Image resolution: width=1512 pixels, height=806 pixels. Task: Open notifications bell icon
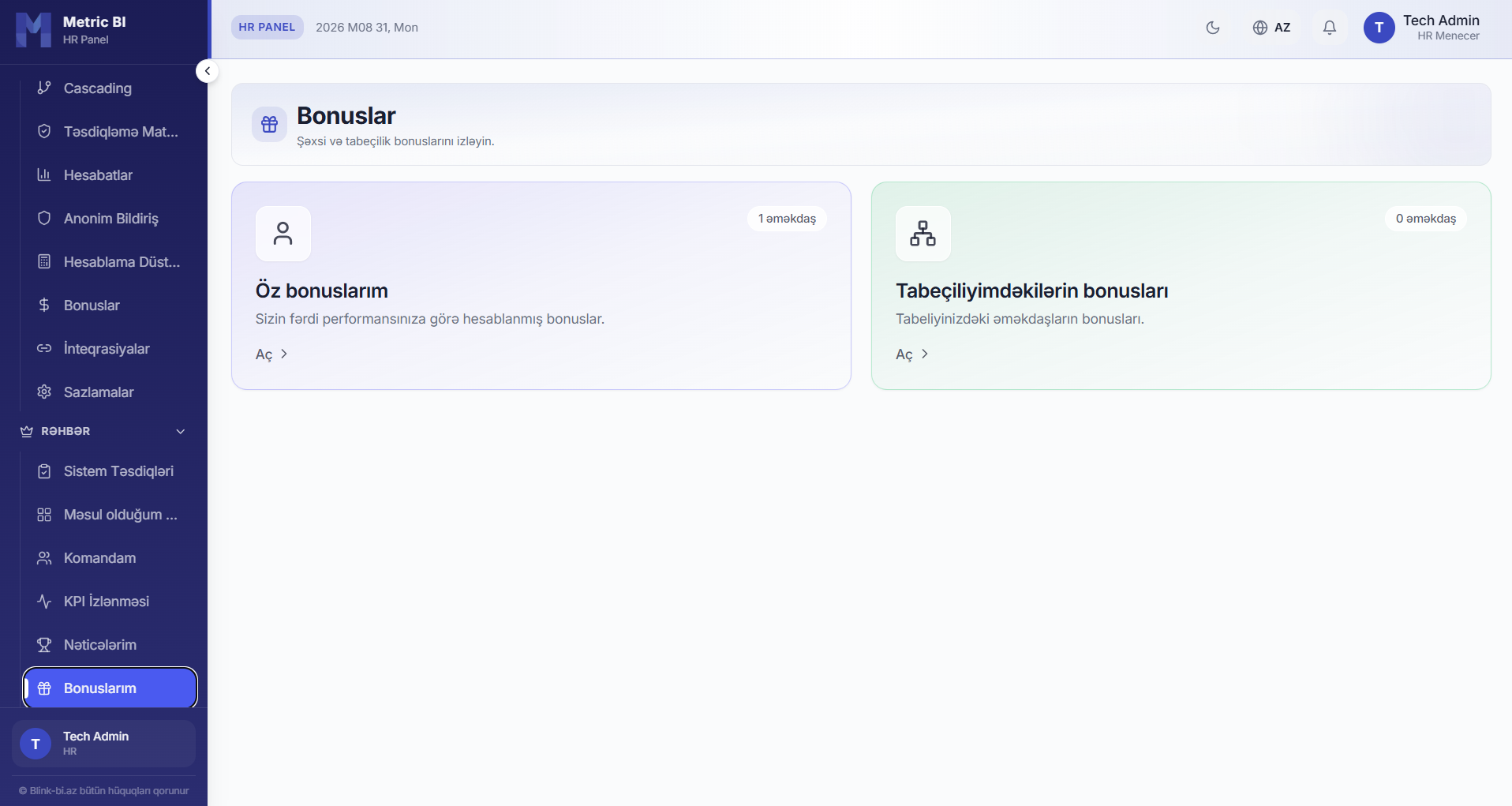click(x=1330, y=28)
